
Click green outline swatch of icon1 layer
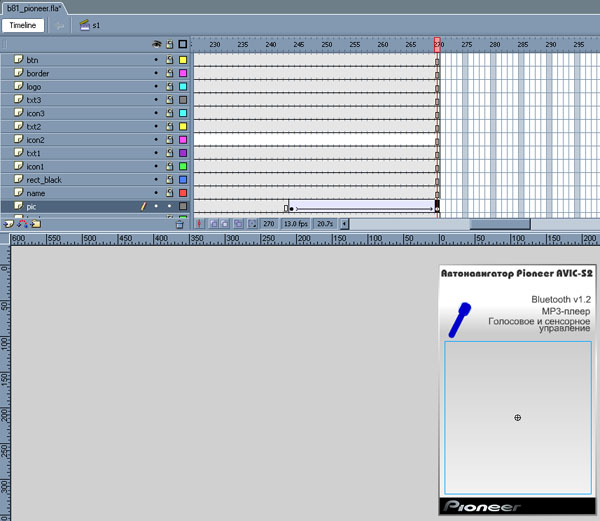tap(183, 166)
